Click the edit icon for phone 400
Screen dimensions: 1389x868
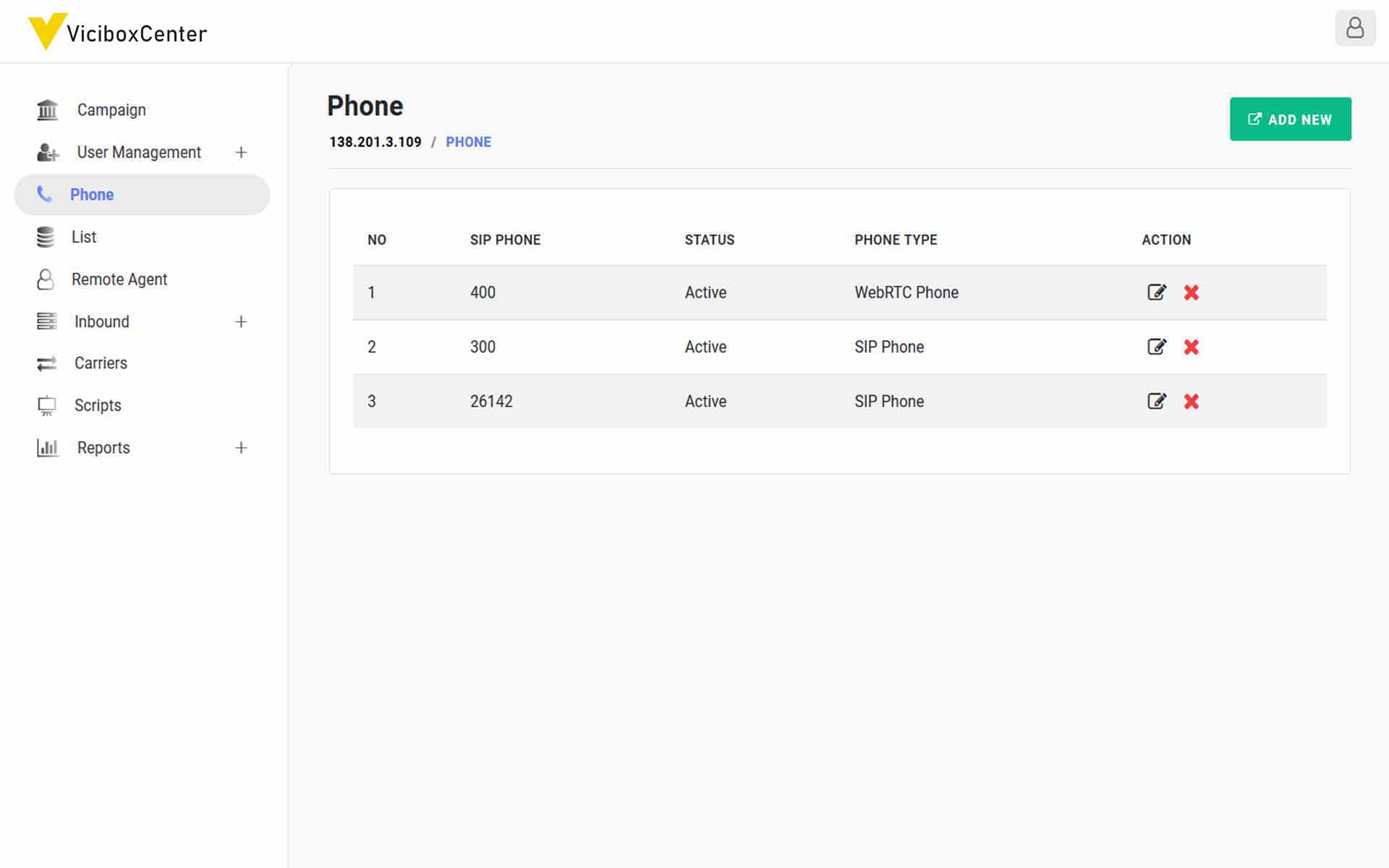coord(1156,292)
